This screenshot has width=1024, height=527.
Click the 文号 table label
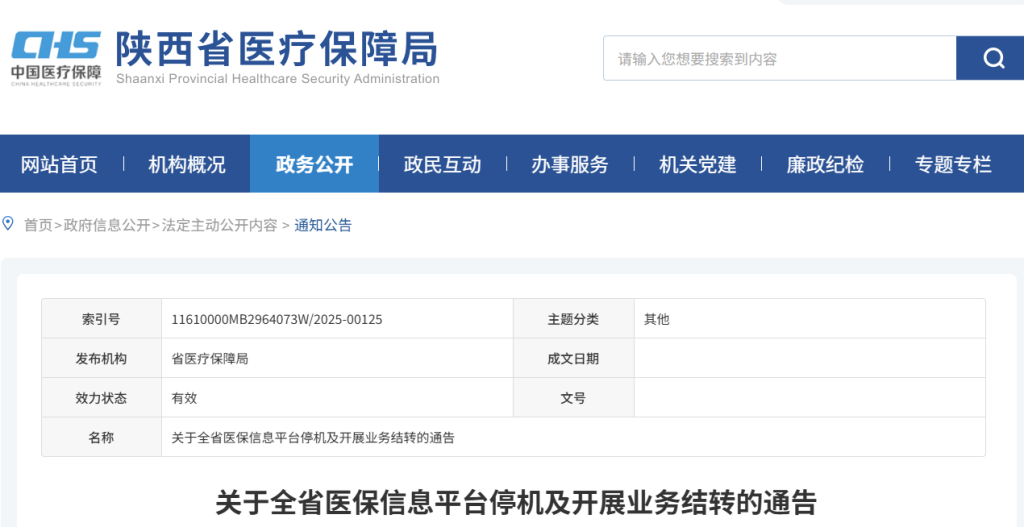573,398
